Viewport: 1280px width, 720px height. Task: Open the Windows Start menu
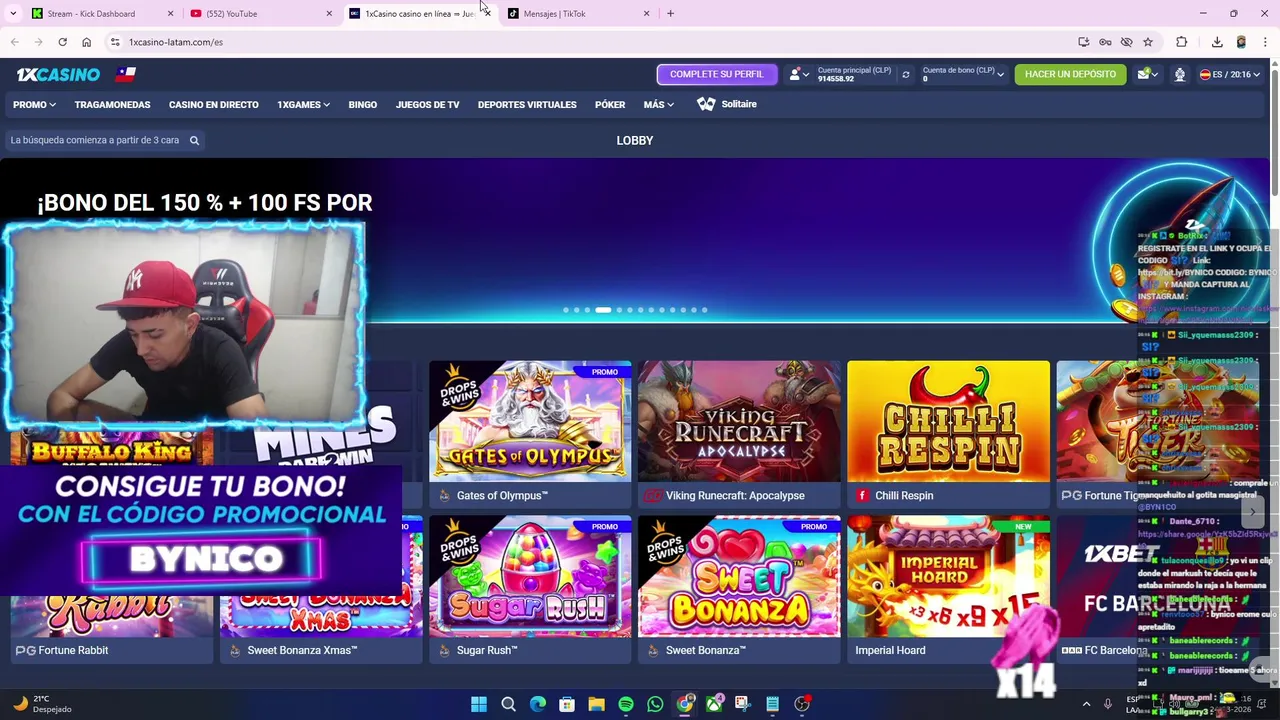[x=479, y=704]
